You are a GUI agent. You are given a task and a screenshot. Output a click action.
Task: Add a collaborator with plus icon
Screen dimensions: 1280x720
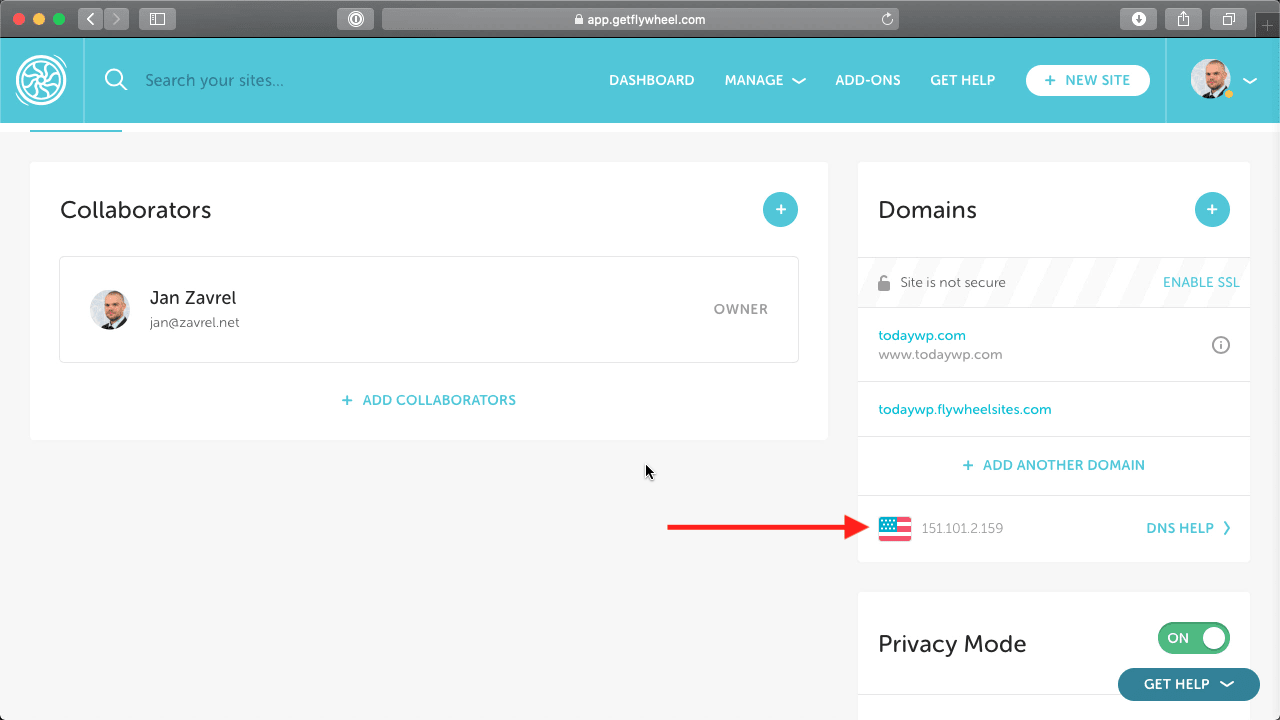(780, 210)
